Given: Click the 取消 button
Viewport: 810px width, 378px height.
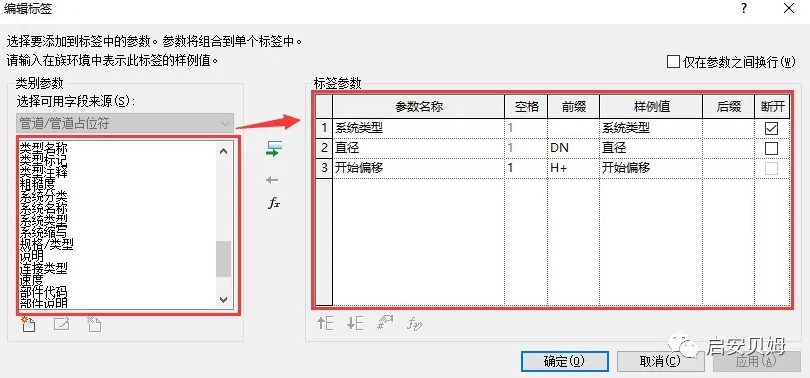Looking at the screenshot, I should [x=660, y=361].
